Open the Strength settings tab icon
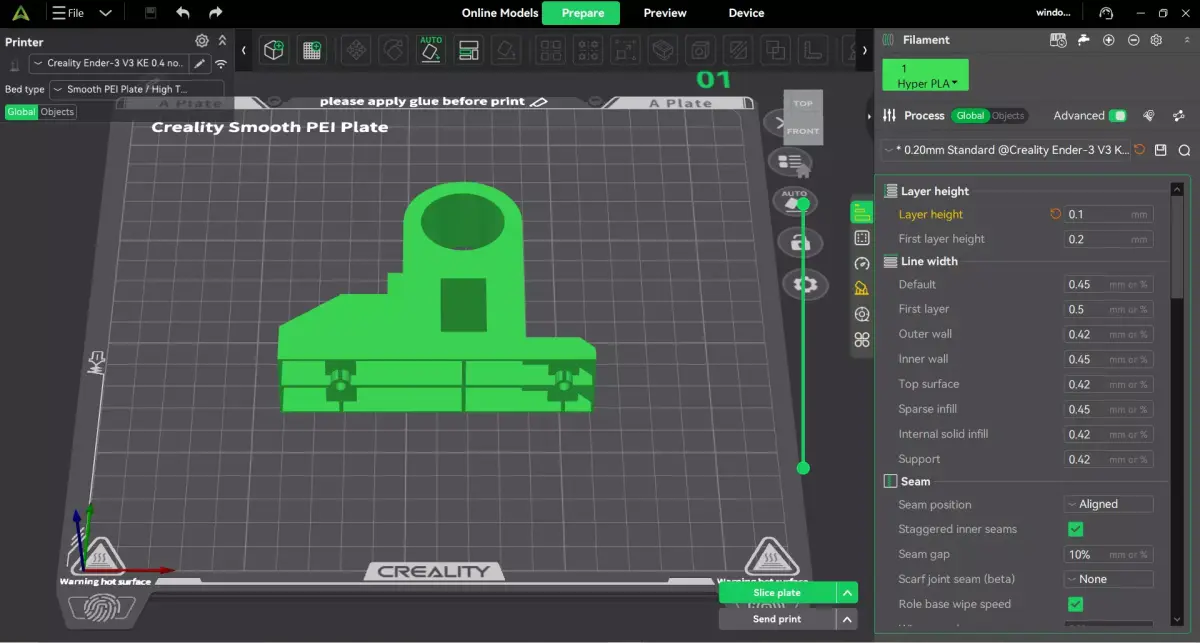The width and height of the screenshot is (1200, 643). click(862, 238)
